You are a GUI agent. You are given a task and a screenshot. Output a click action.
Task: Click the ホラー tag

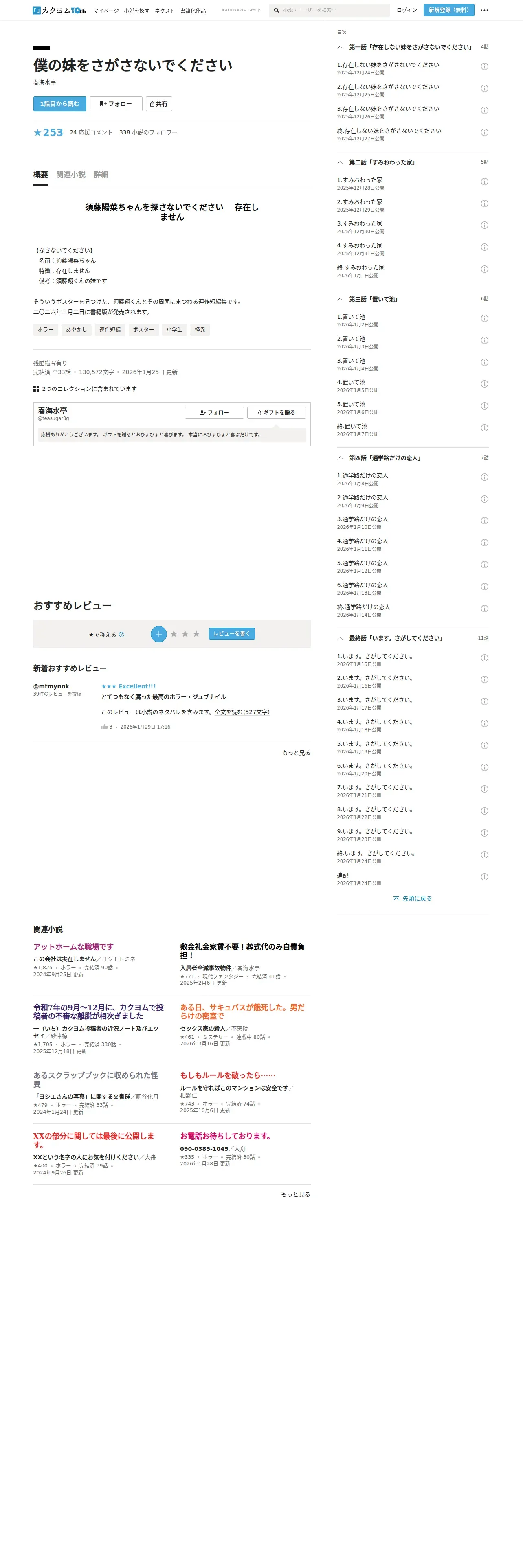point(46,330)
